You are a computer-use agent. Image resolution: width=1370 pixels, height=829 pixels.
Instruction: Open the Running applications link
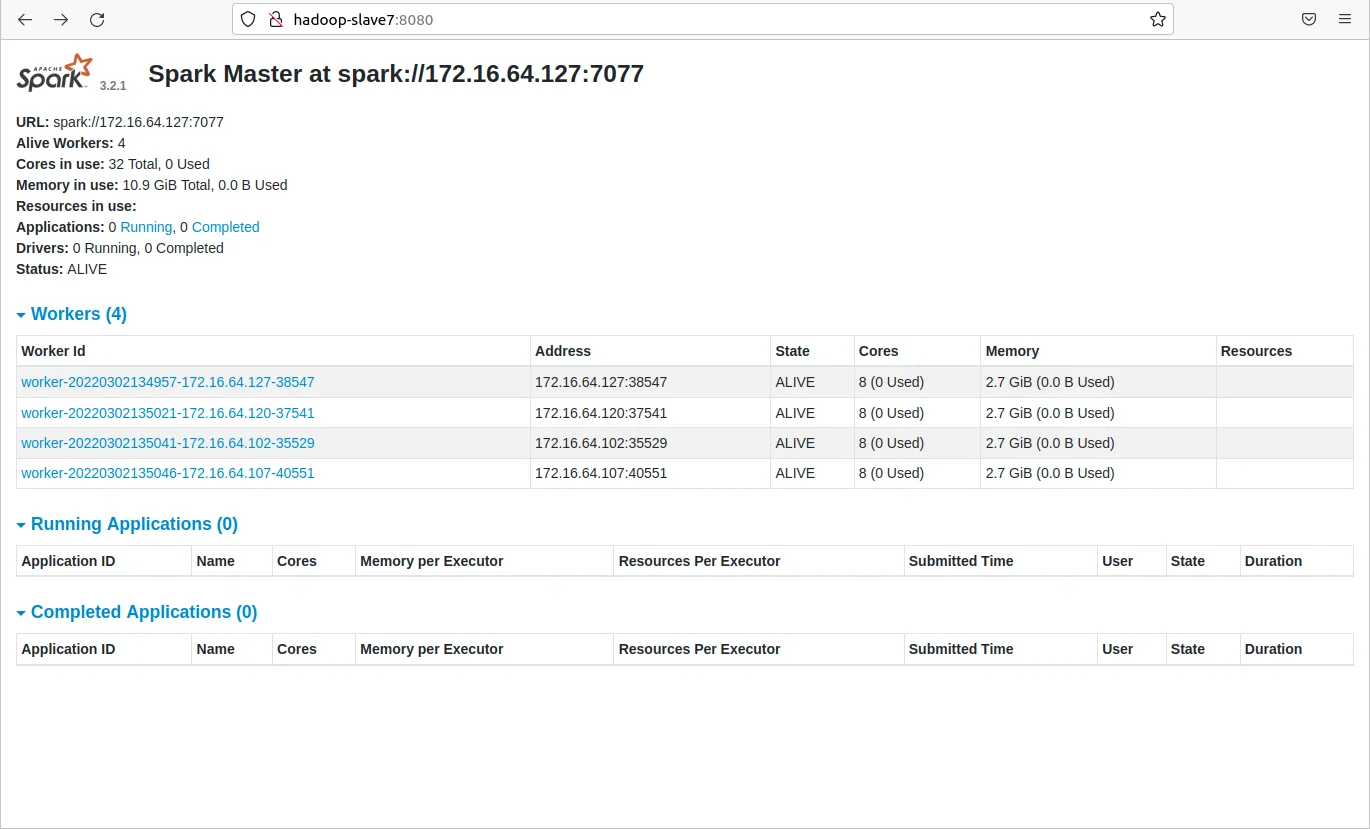[x=146, y=227]
